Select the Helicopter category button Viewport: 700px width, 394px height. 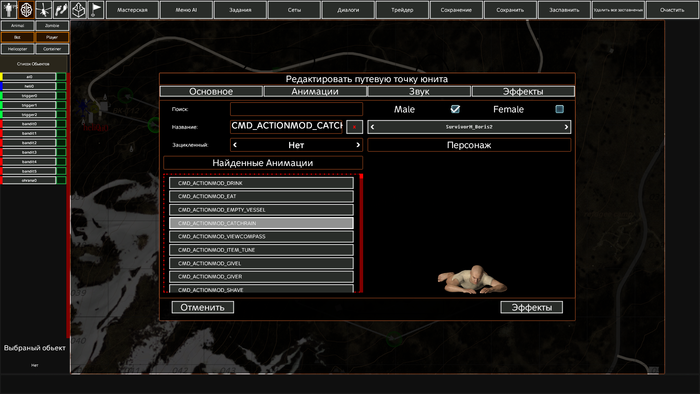17,49
